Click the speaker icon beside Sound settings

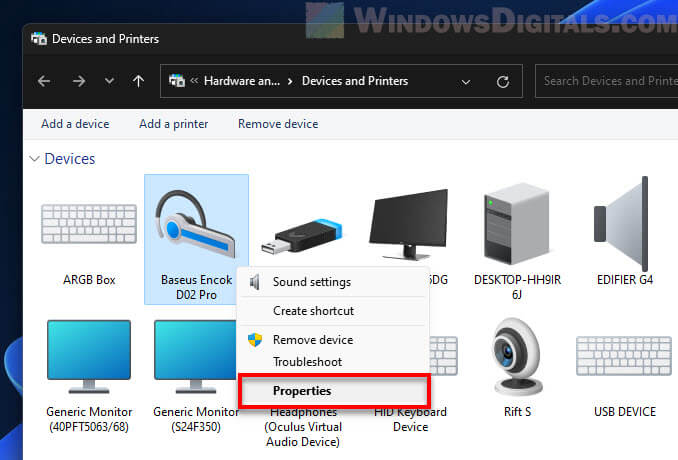[x=255, y=282]
